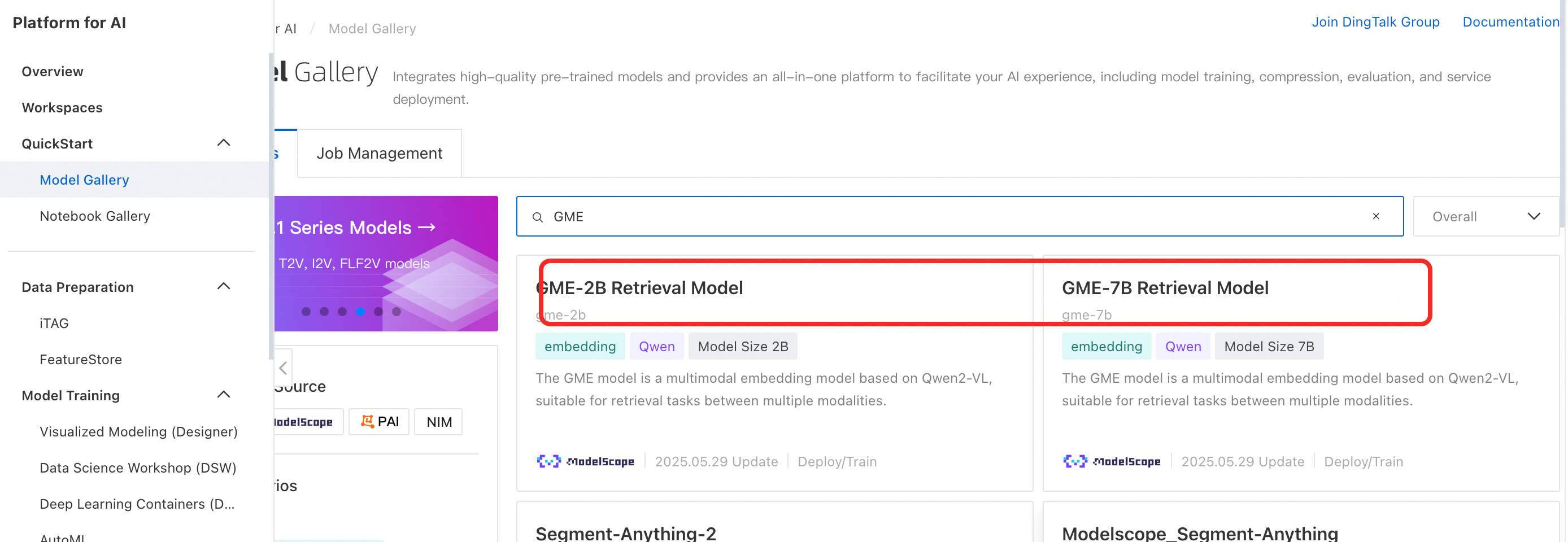
Task: Collapse the Data Preparation section
Action: click(223, 286)
